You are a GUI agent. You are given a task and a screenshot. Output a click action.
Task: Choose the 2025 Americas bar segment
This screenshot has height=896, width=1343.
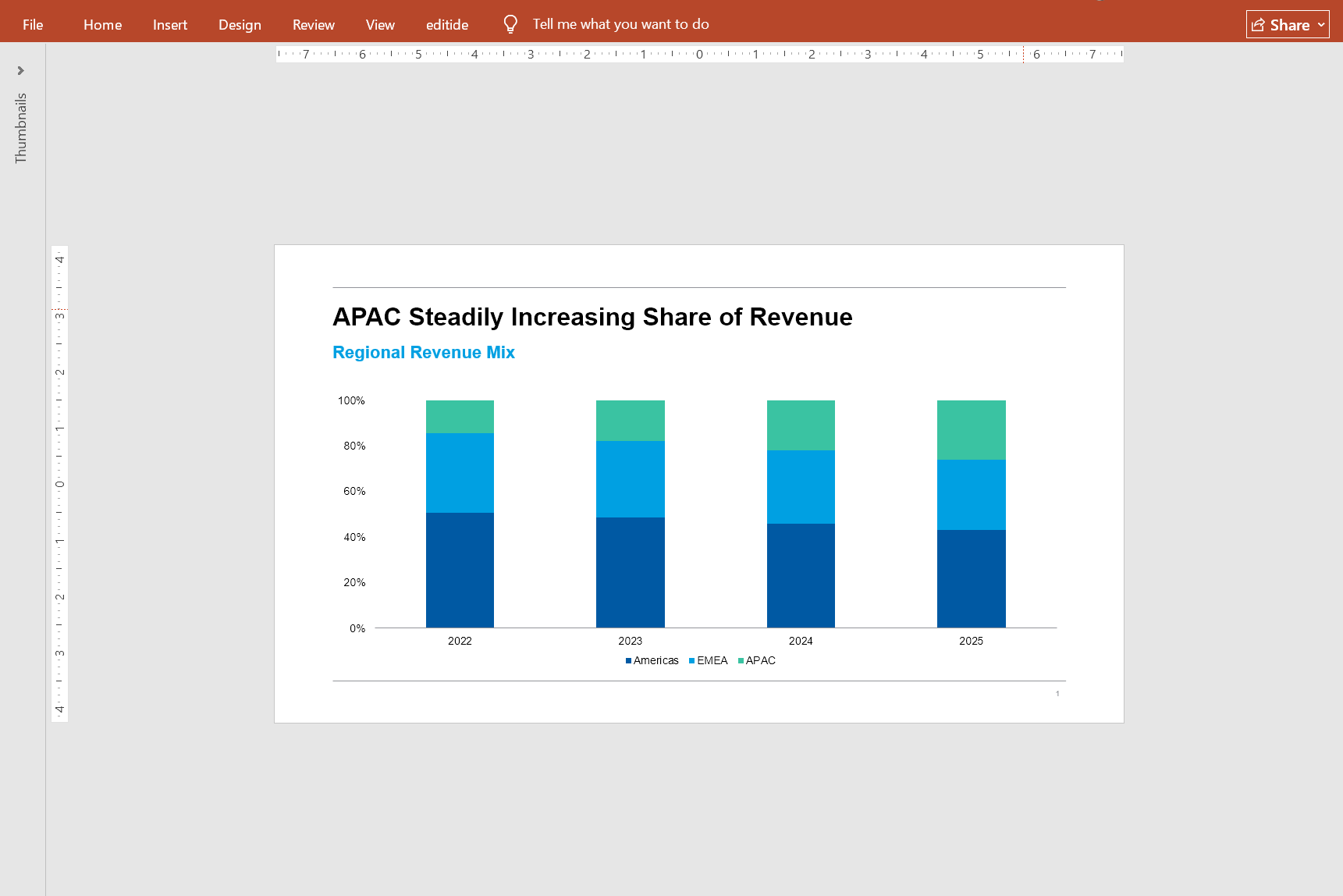pyautogui.click(x=972, y=578)
